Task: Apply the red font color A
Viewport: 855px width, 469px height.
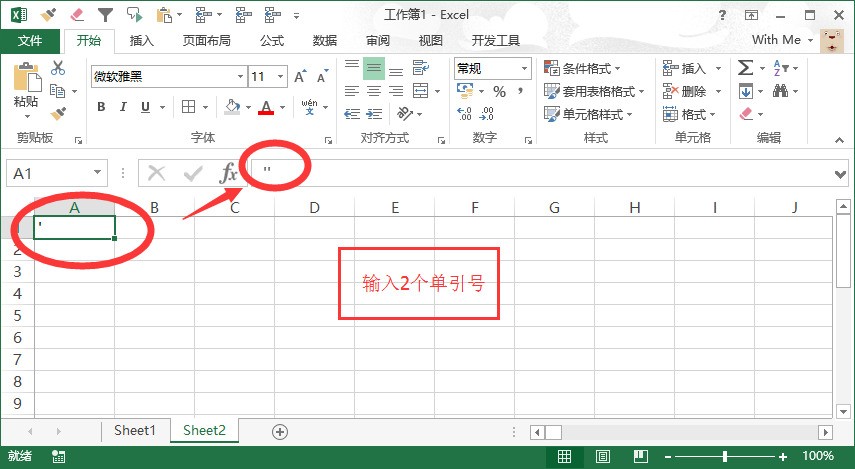Action: tap(266, 107)
